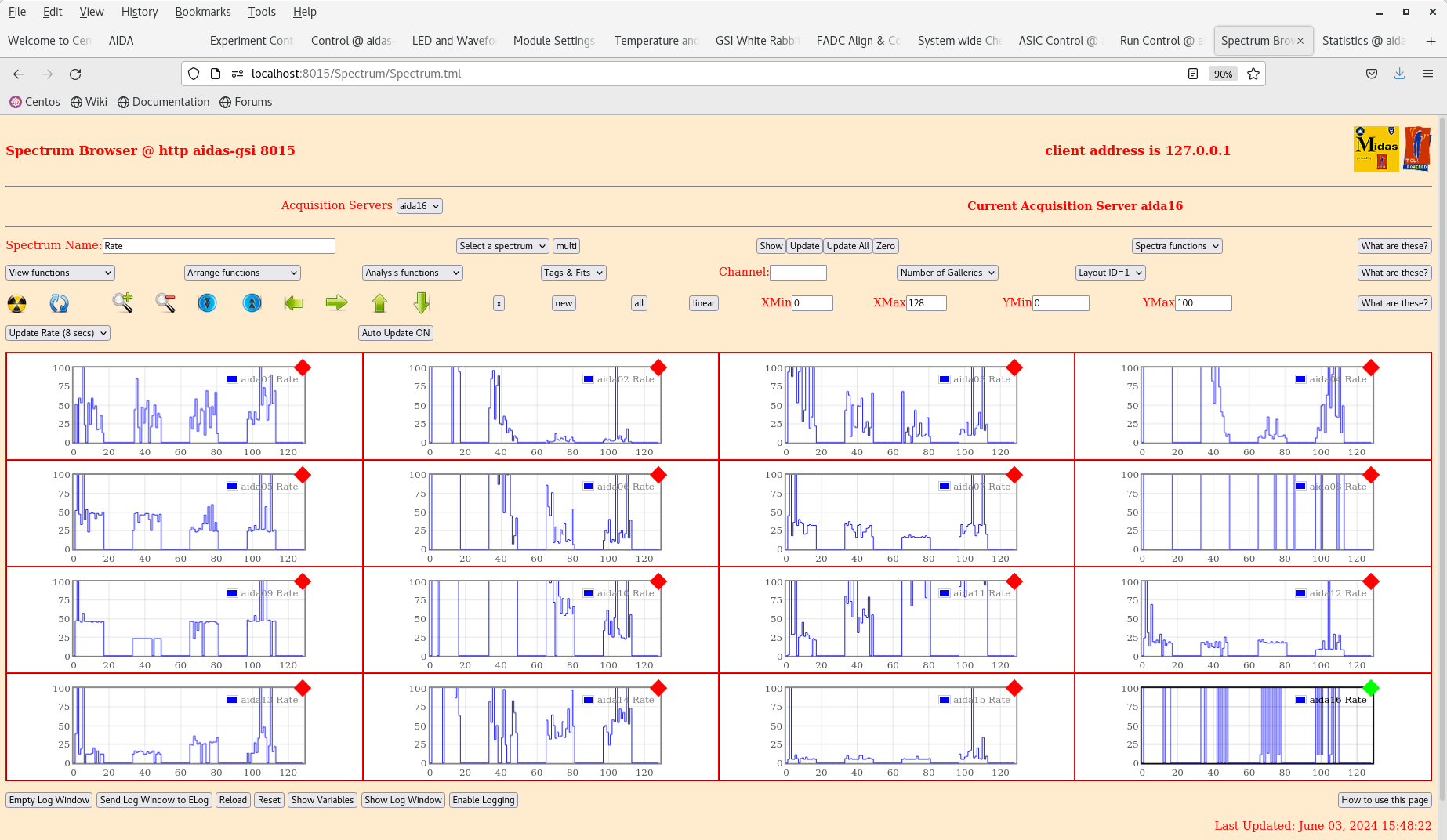Open a new browser tab with plus
1447x840 pixels.
click(x=1431, y=41)
